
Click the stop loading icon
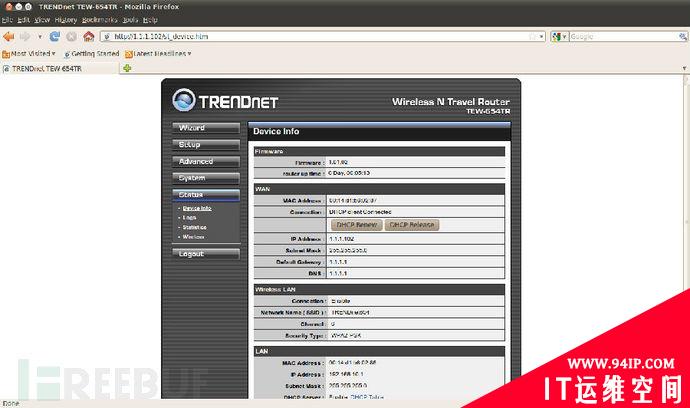[71, 37]
